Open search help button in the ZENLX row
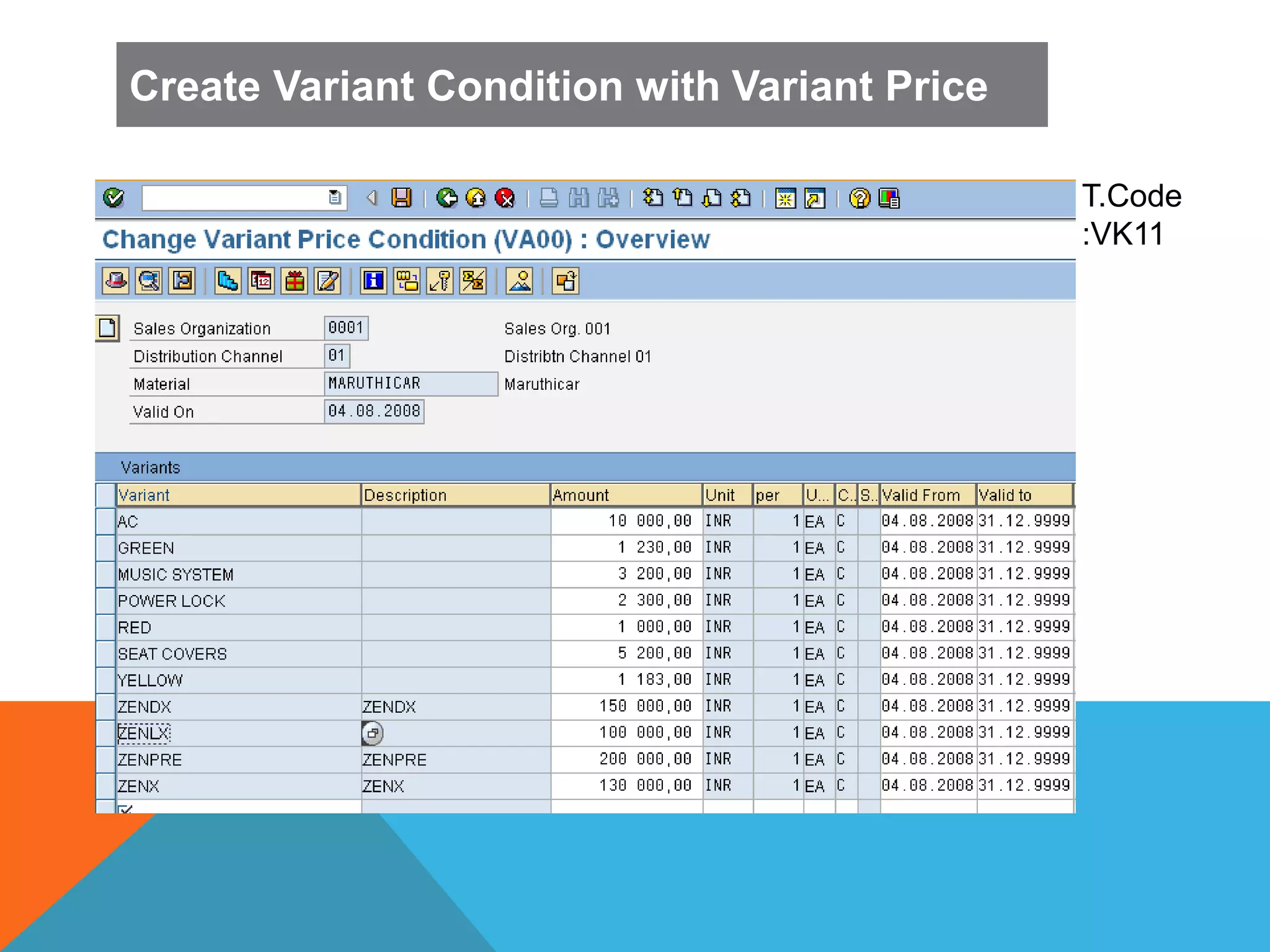The width and height of the screenshot is (1270, 952). (373, 733)
